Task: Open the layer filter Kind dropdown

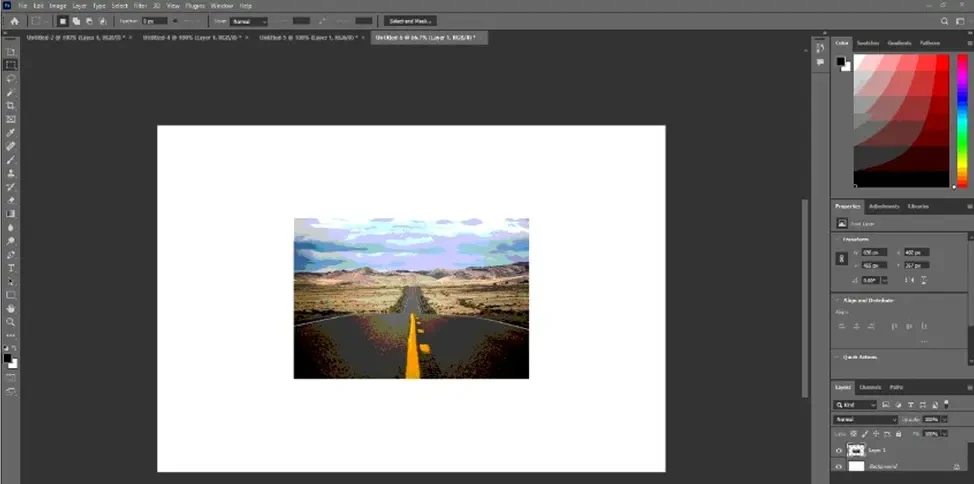Action: pyautogui.click(x=855, y=405)
